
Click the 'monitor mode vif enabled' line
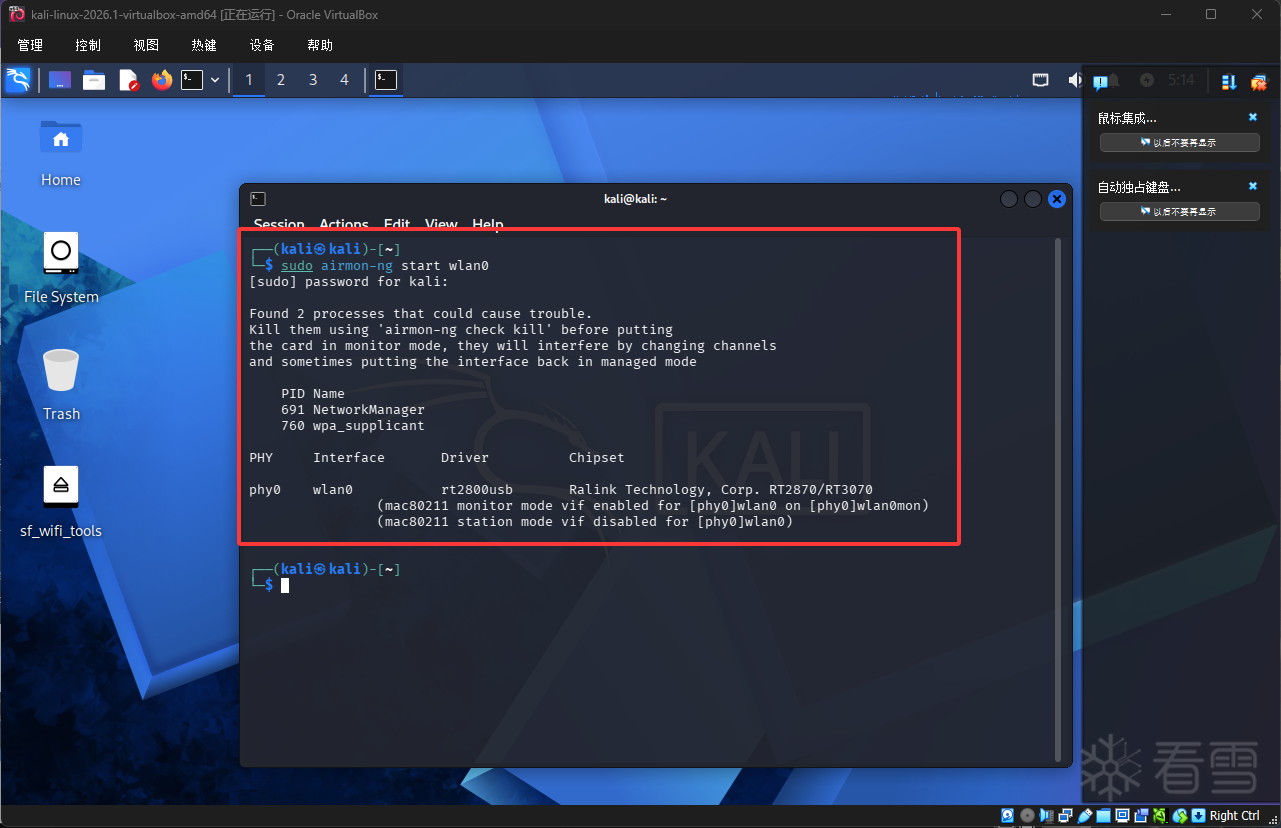(653, 506)
